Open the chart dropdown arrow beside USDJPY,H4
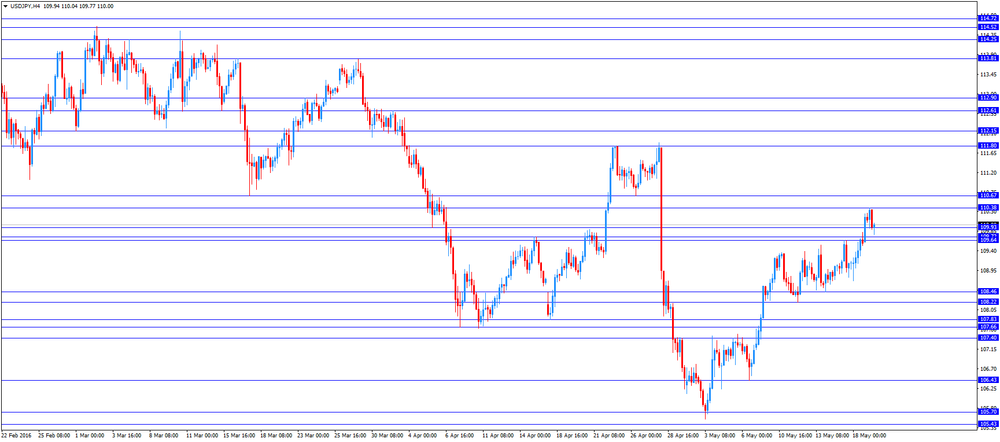Viewport: 1000px width, 442px height. pos(5,6)
